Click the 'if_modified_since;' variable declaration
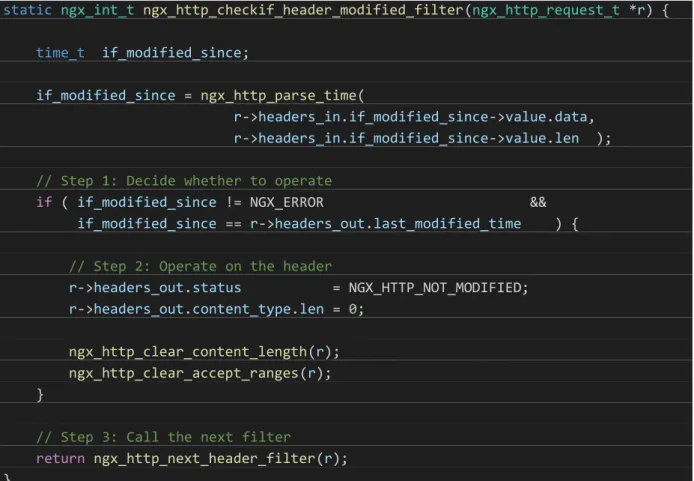The image size is (694, 481). click(x=176, y=53)
